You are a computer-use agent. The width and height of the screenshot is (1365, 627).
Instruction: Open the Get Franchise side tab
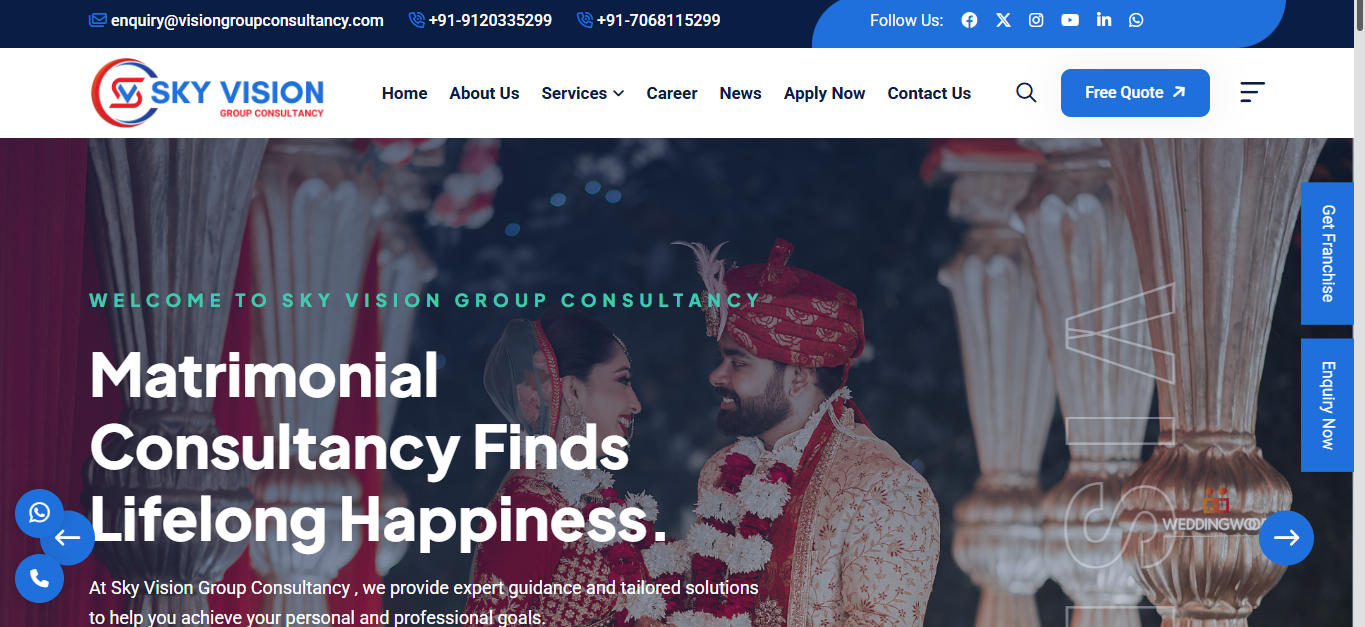[x=1327, y=254]
